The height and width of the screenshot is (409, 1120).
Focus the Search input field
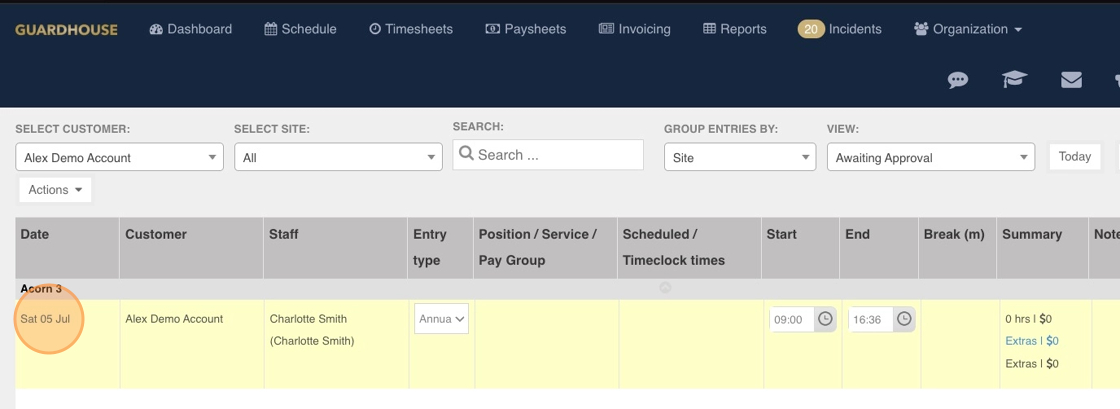tap(548, 155)
